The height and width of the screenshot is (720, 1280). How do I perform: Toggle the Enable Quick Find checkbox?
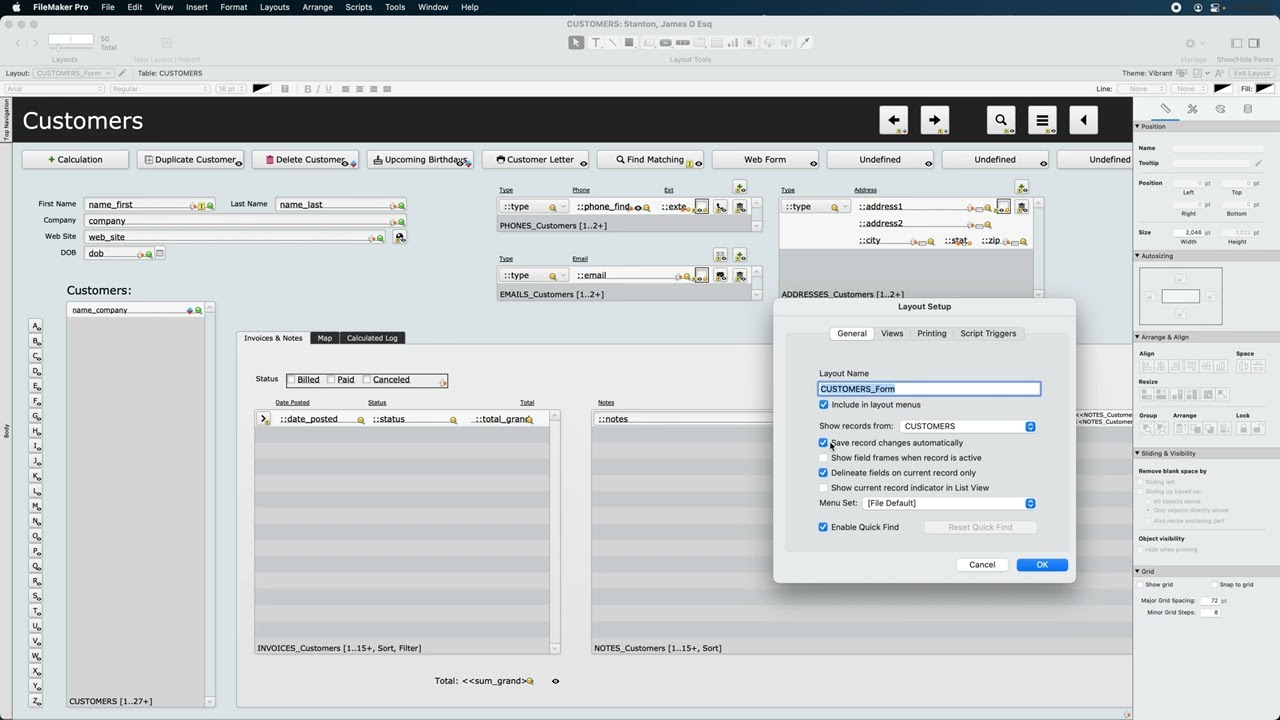click(824, 527)
